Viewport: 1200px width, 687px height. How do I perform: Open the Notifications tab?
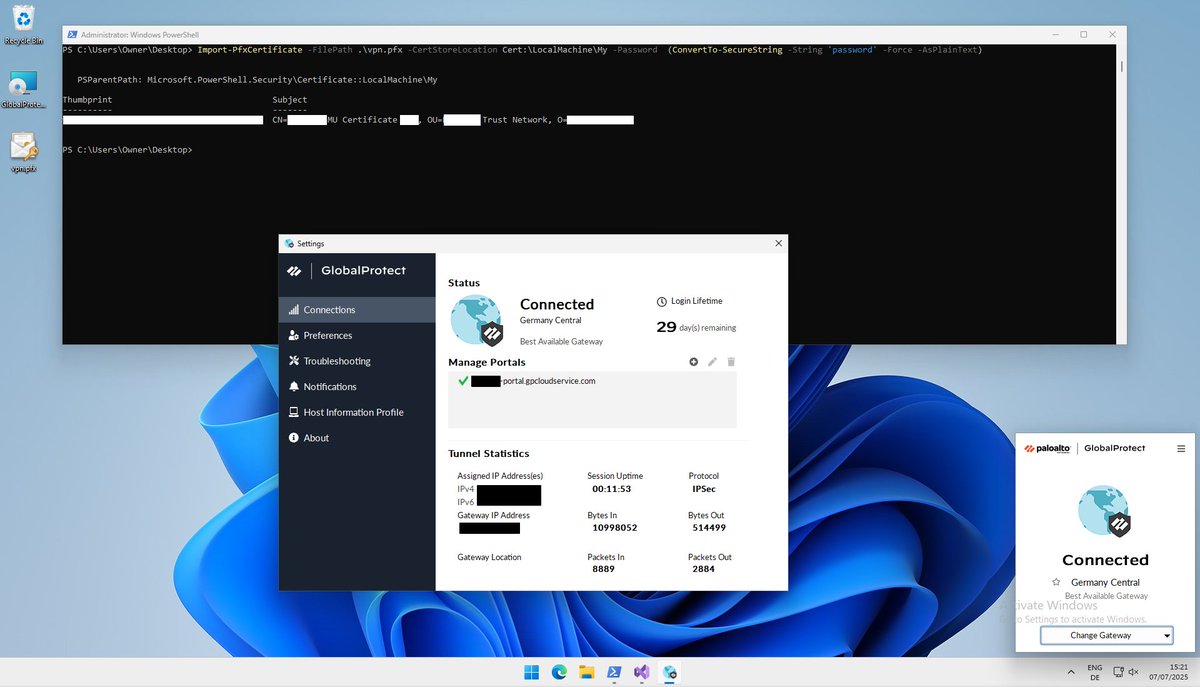click(x=357, y=387)
